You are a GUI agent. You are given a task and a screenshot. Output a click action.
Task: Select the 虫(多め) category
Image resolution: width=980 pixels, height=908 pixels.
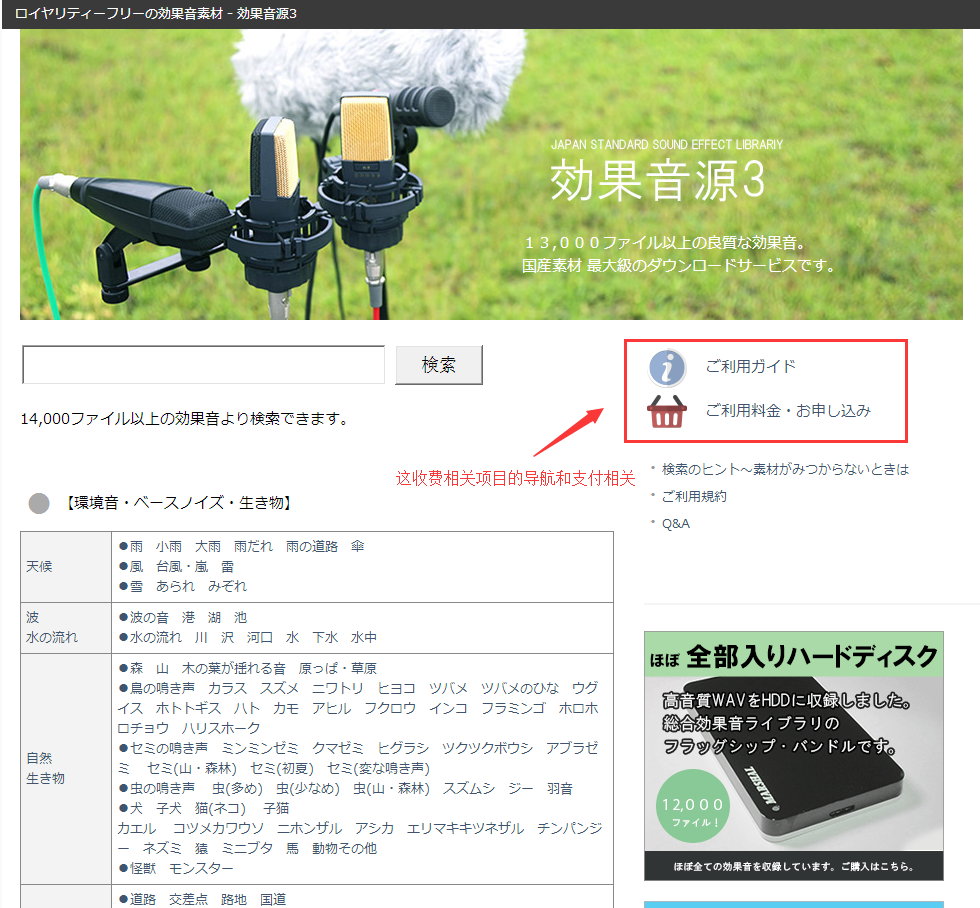coord(238,789)
